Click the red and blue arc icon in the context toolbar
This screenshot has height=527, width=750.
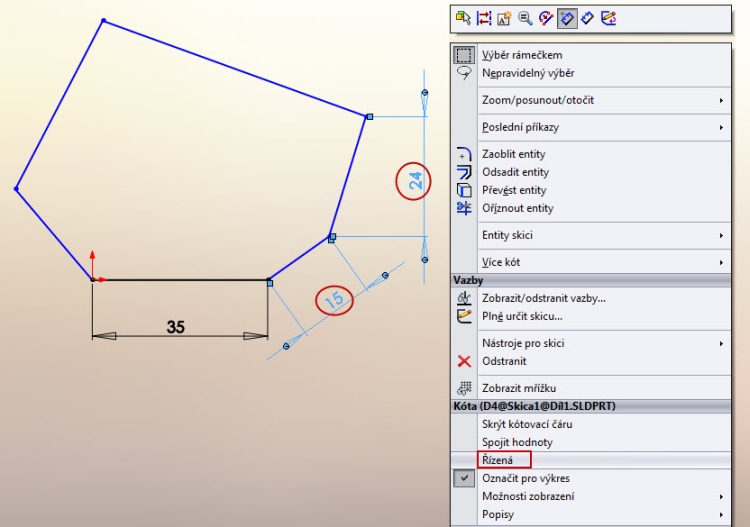pos(546,19)
